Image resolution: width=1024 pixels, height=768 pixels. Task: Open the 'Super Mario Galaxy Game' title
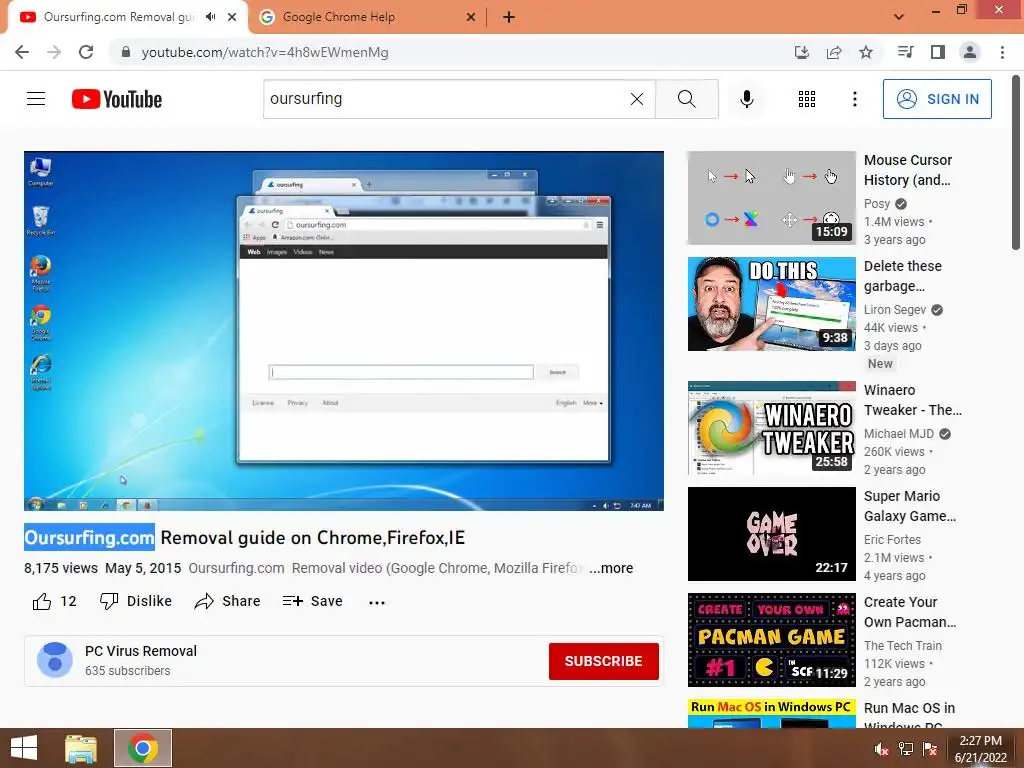tap(910, 506)
